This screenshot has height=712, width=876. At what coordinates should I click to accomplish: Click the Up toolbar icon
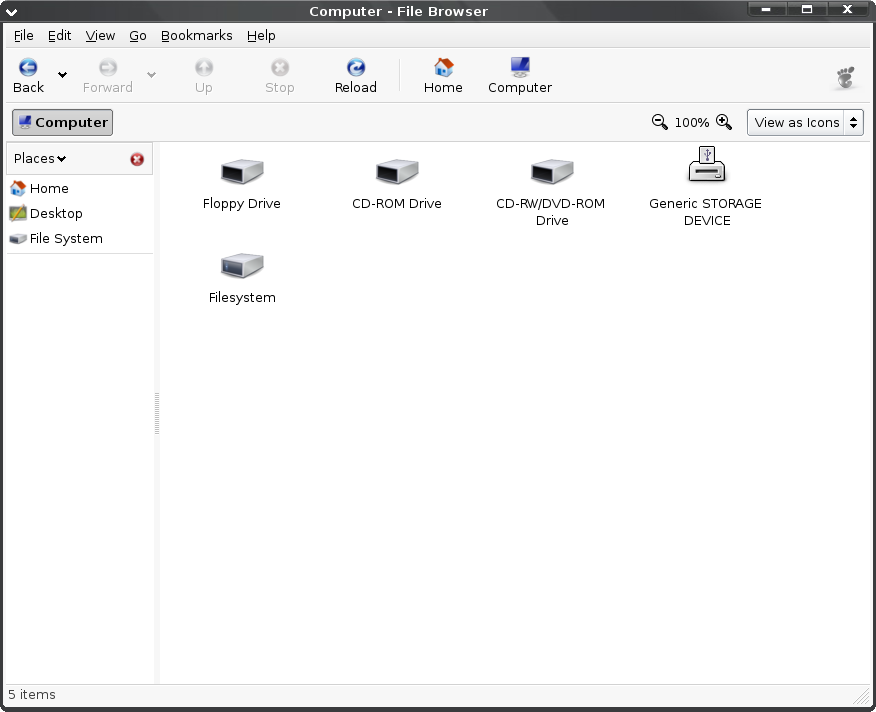click(204, 68)
